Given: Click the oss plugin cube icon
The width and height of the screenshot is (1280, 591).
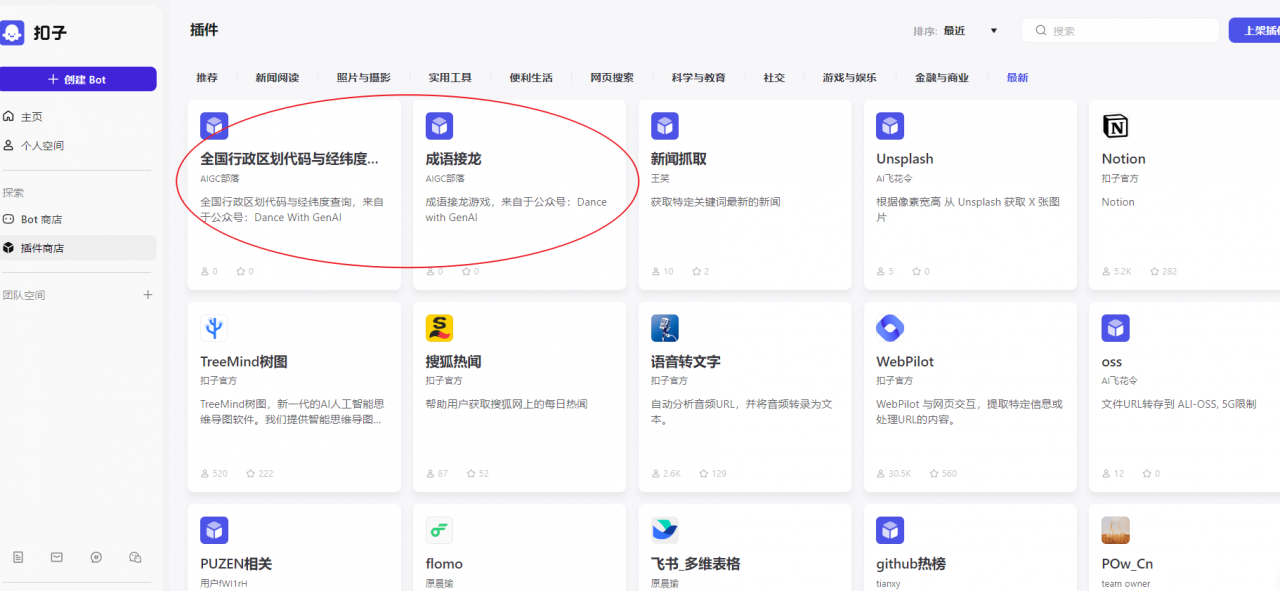Looking at the screenshot, I should [x=1115, y=328].
